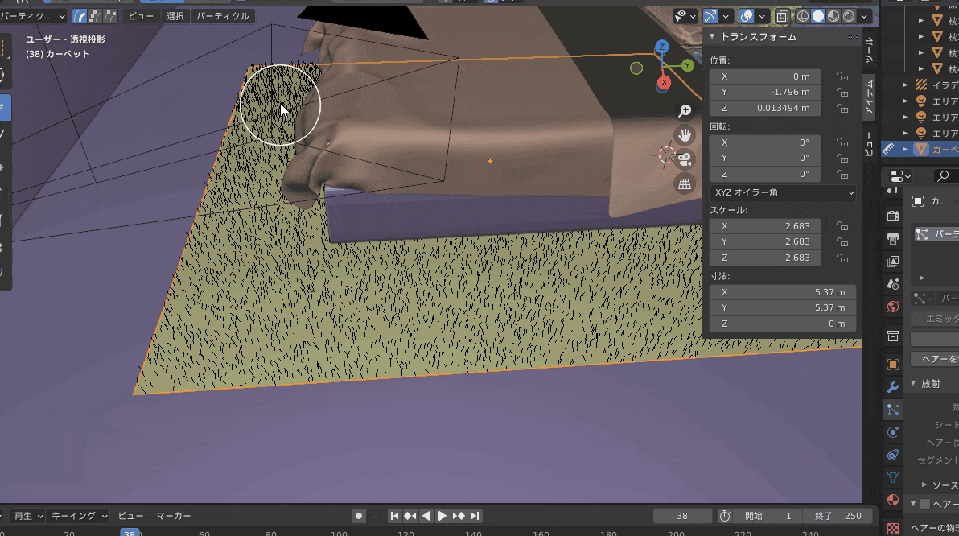Toggle camera view with the camera icon
The image size is (959, 536).
(685, 159)
